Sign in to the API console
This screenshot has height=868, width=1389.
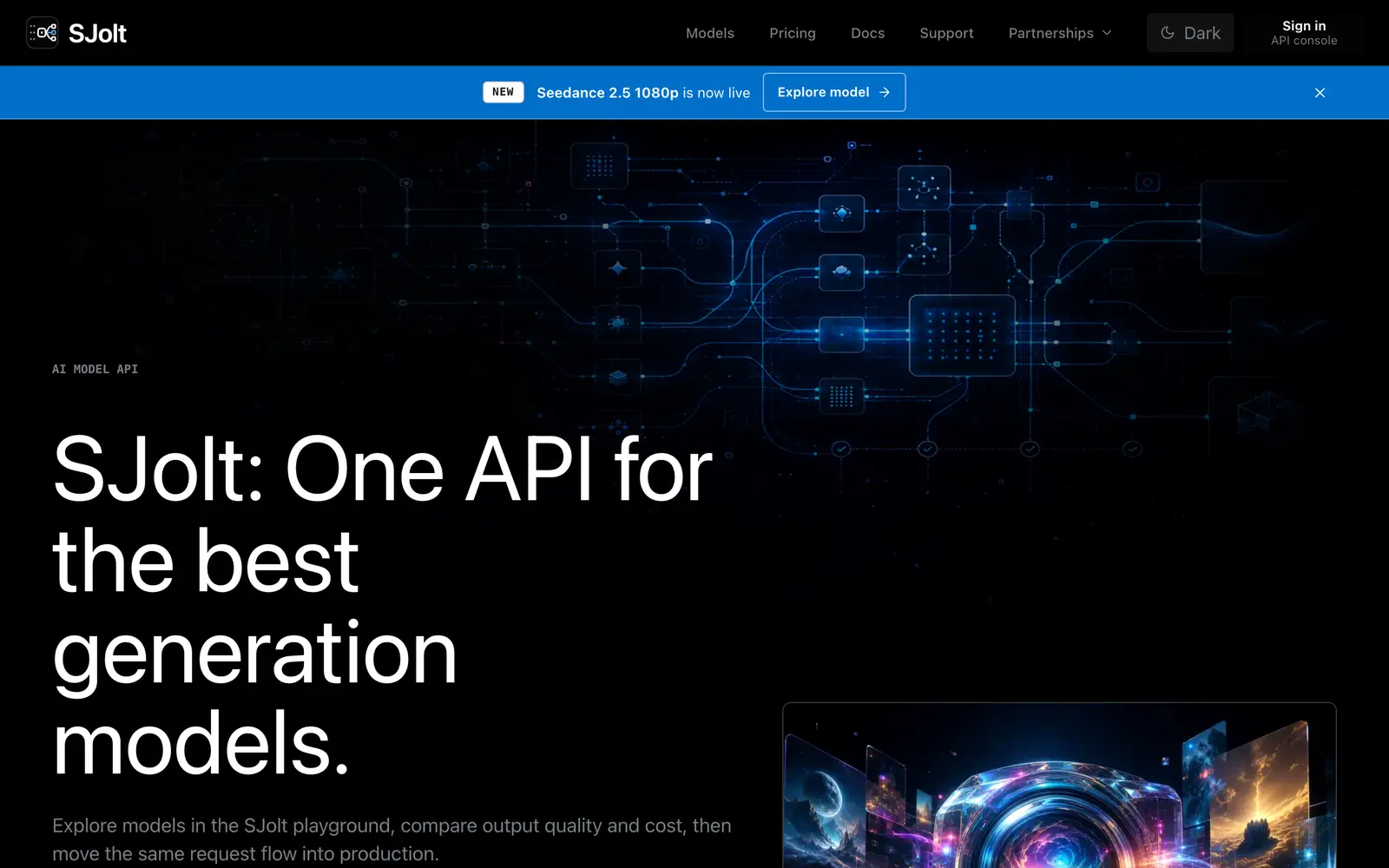click(1304, 33)
